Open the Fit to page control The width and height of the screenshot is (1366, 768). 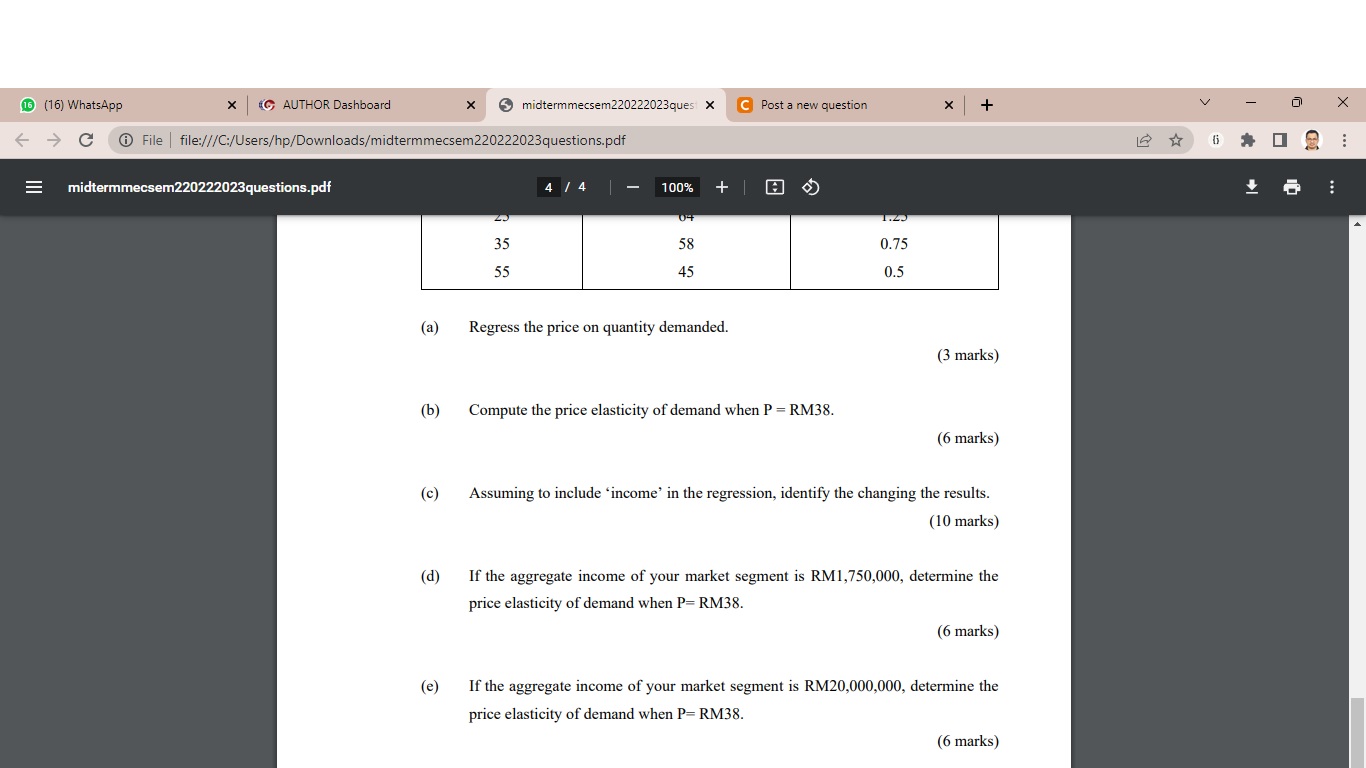(x=774, y=187)
